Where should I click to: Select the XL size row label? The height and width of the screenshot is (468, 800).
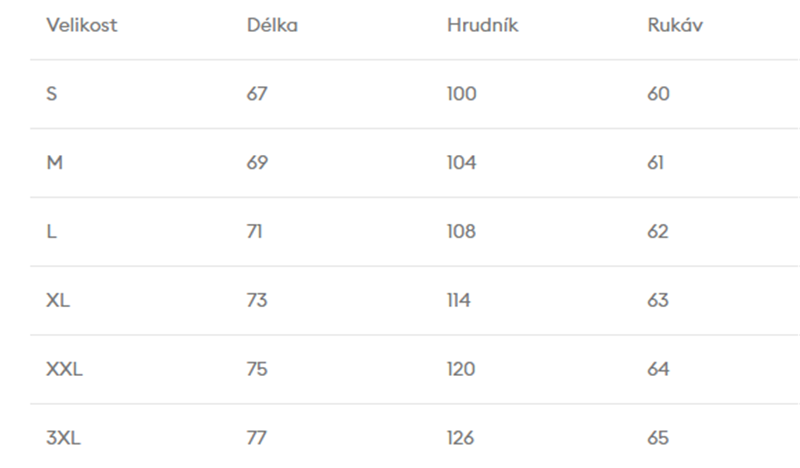[x=58, y=300]
